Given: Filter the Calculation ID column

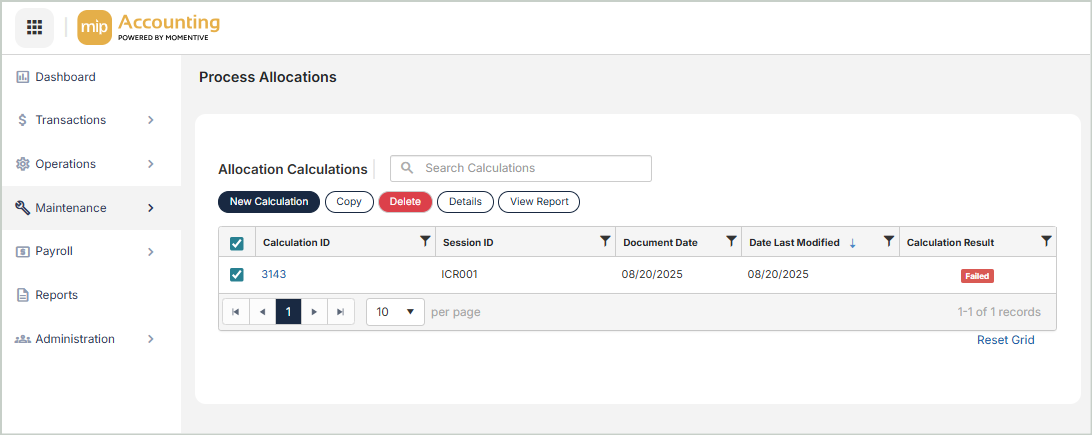Looking at the screenshot, I should click(425, 241).
